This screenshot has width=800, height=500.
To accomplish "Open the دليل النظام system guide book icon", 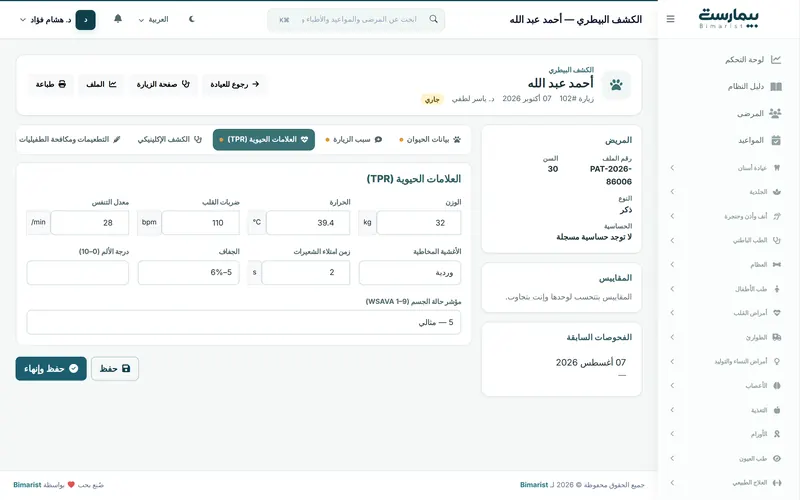I will click(x=776, y=87).
